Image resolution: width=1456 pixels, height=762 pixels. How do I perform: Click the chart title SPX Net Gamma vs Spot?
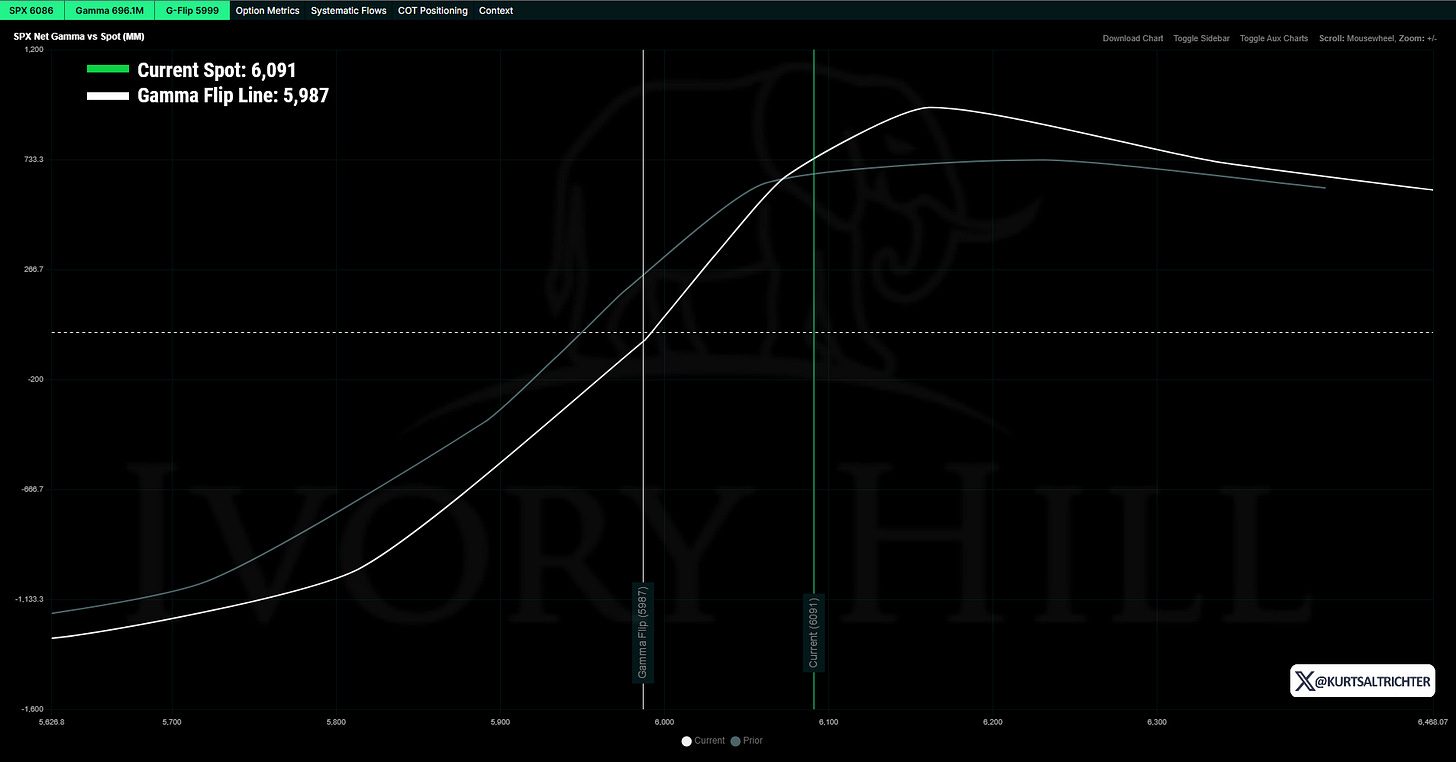pyautogui.click(x=78, y=37)
